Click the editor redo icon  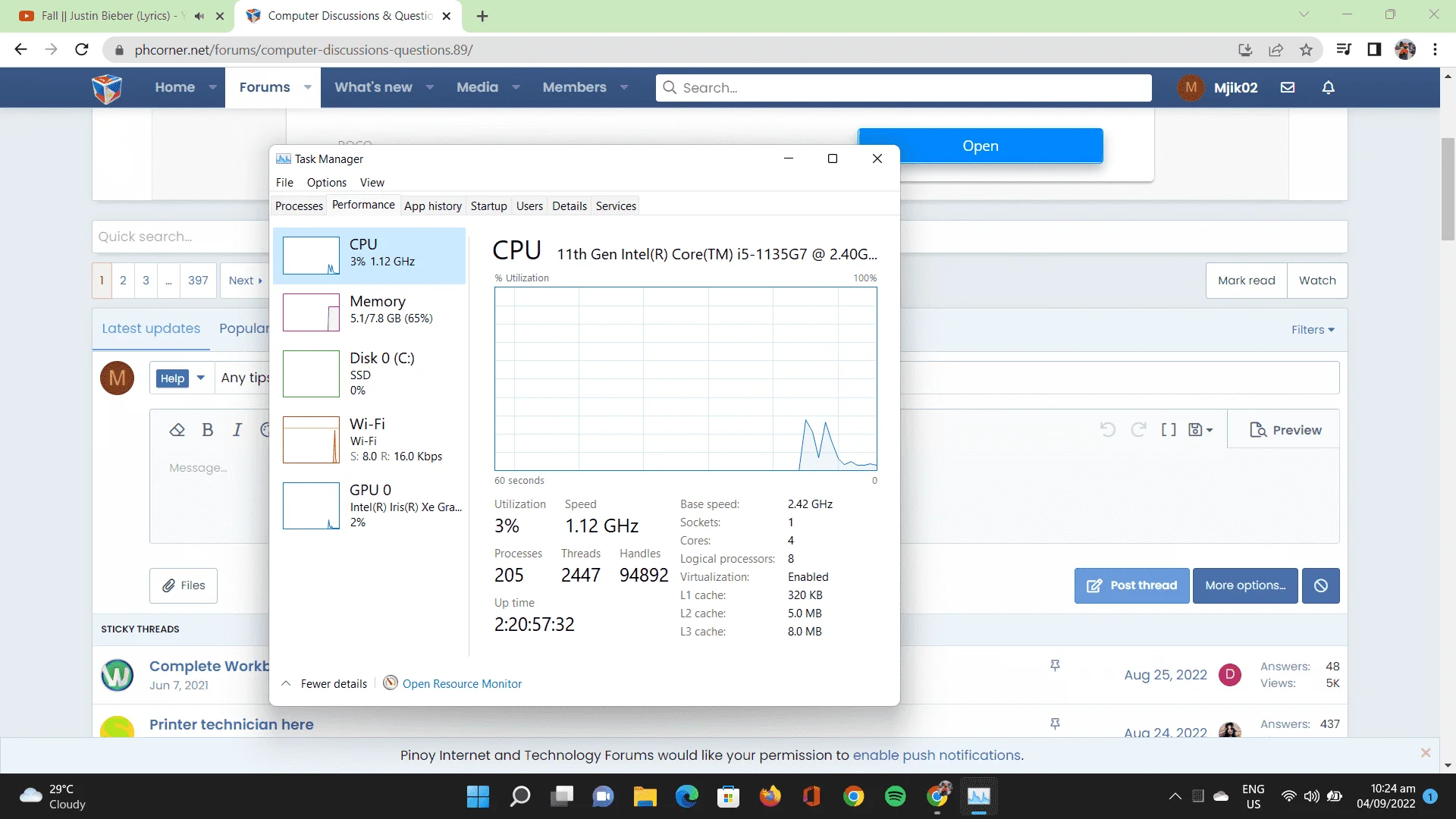pos(1138,430)
